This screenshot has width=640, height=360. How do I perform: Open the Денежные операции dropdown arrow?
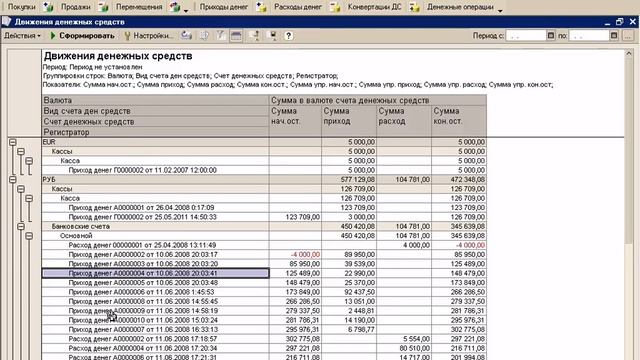coord(500,10)
